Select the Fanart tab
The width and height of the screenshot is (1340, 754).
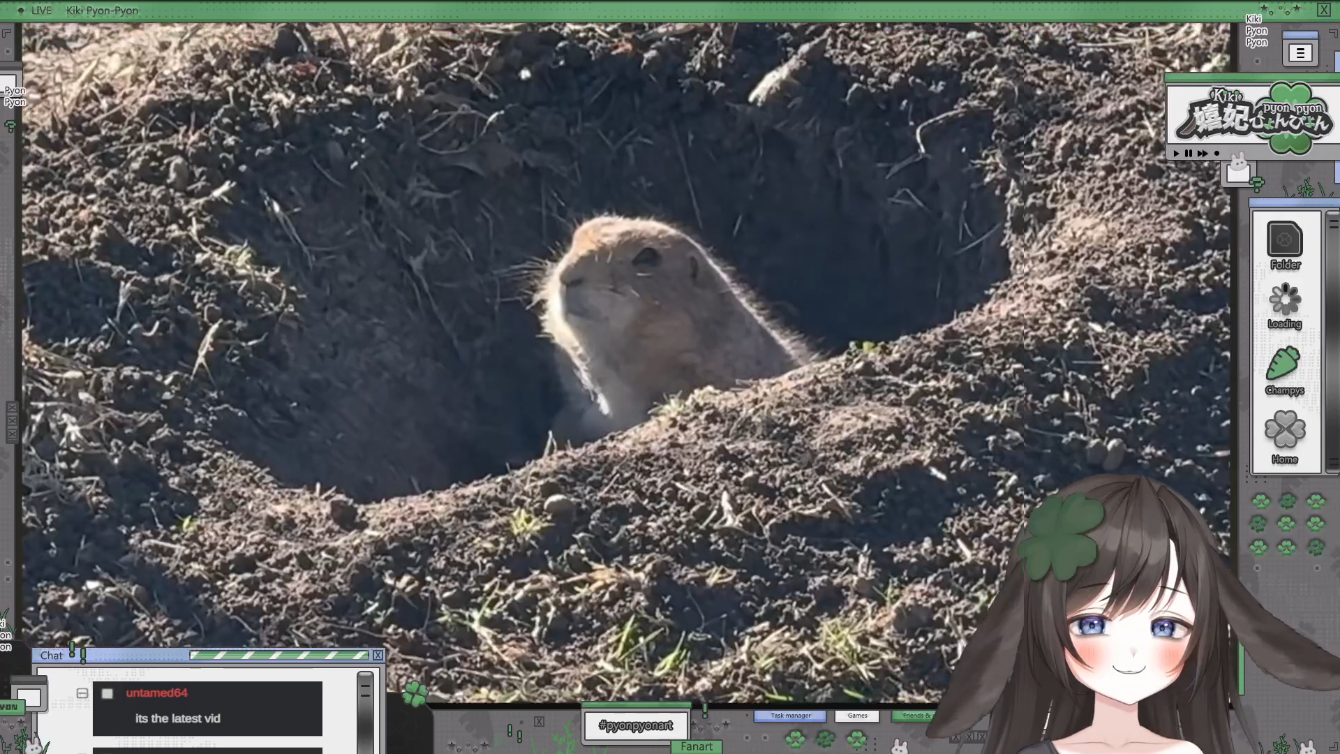pyautogui.click(x=696, y=747)
